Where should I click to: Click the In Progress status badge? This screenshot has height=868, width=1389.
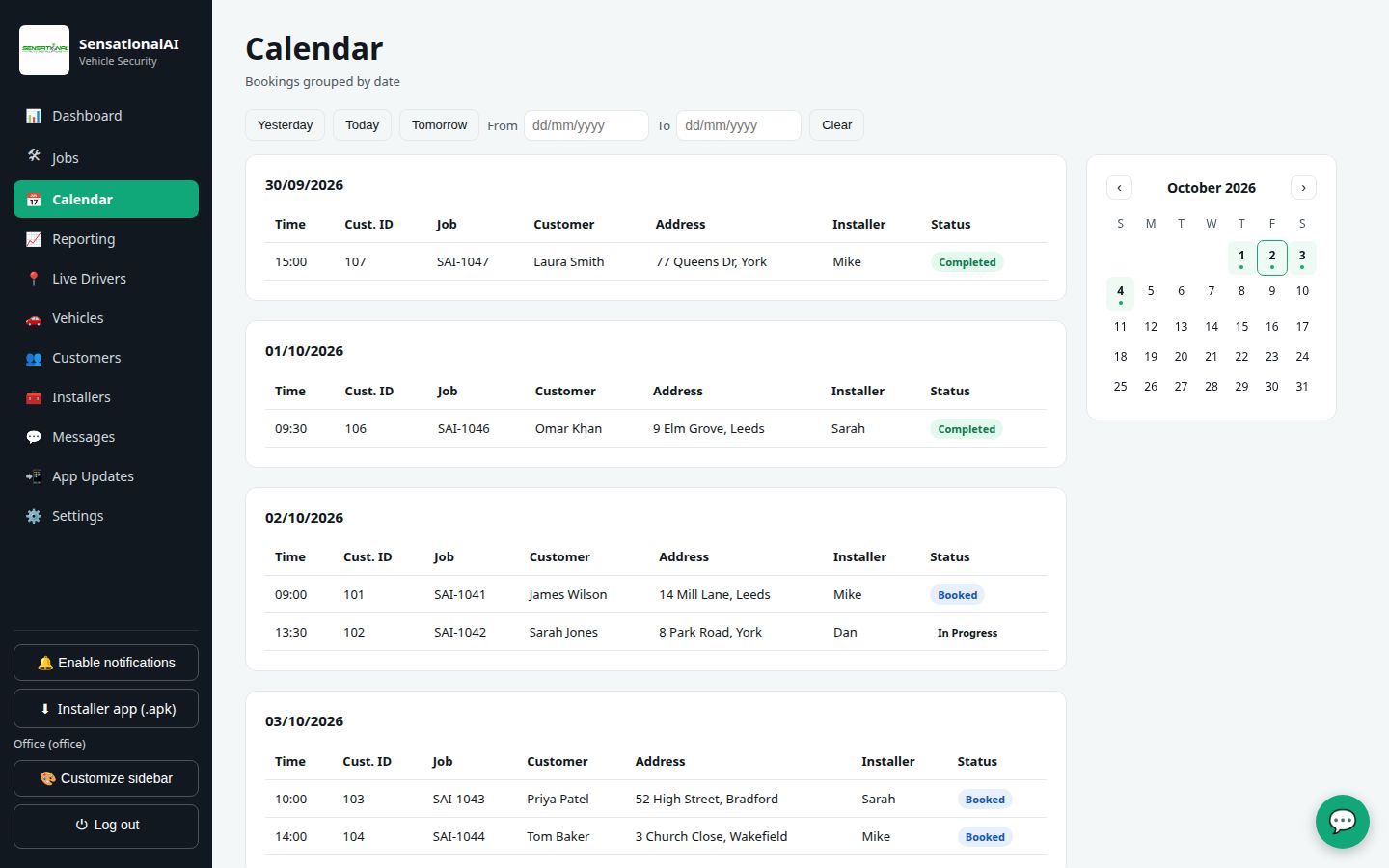pyautogui.click(x=967, y=633)
